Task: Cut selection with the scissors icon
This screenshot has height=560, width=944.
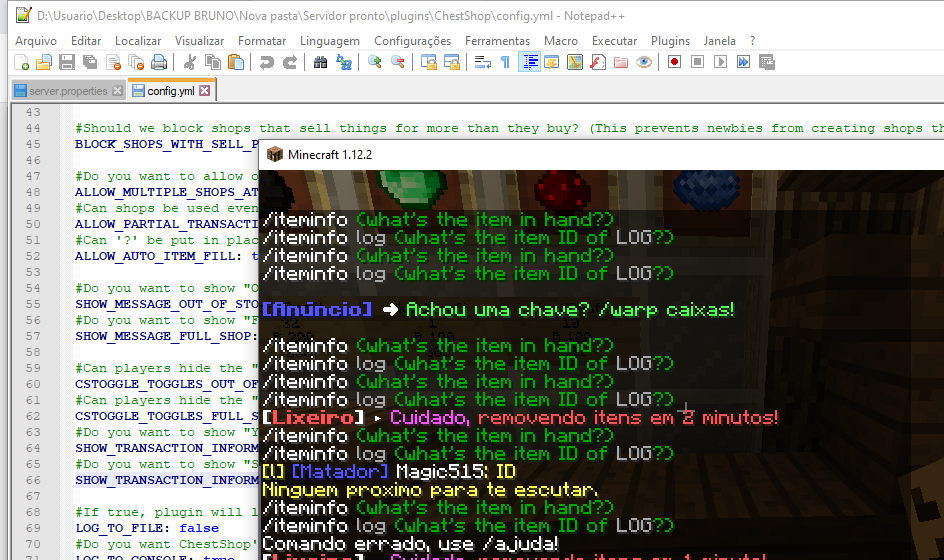Action: click(190, 62)
